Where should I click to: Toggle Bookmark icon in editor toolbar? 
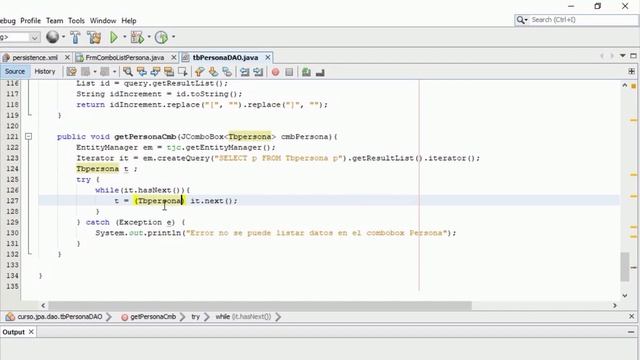point(227,72)
